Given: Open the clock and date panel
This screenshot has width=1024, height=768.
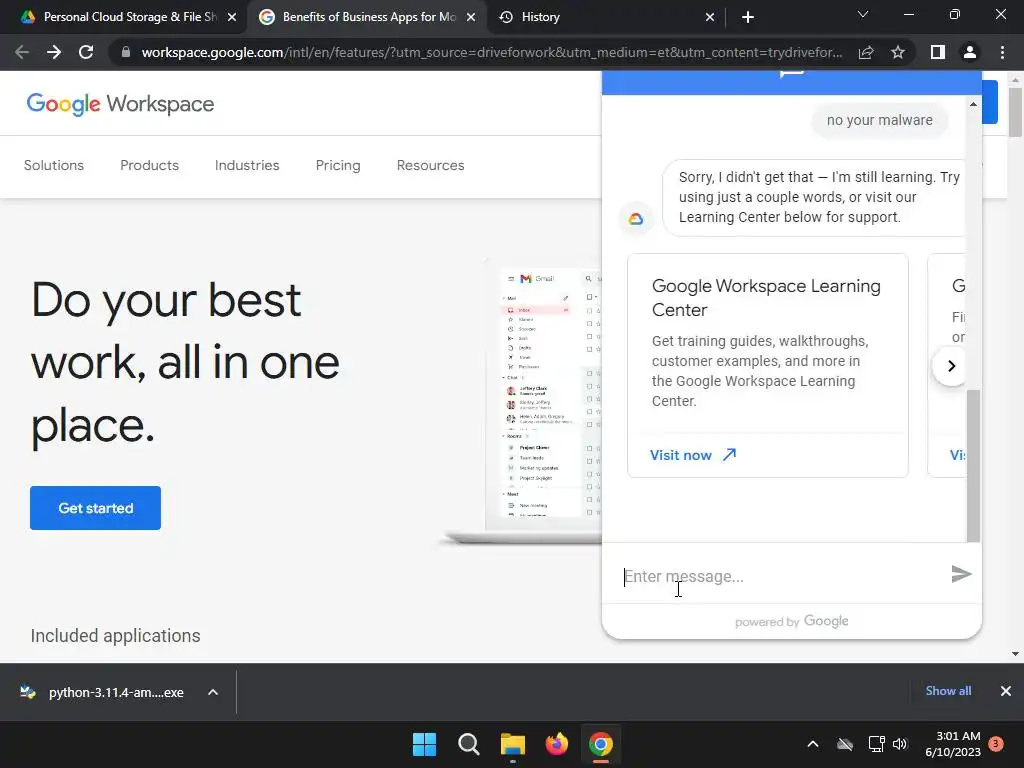Looking at the screenshot, I should point(953,744).
